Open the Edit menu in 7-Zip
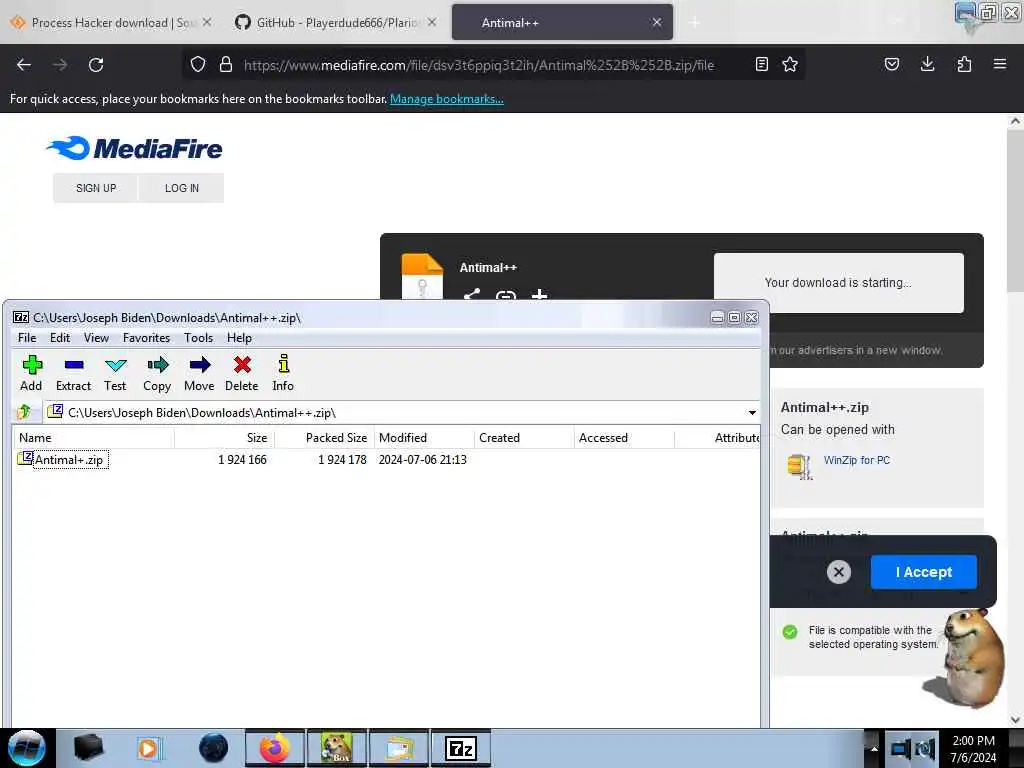This screenshot has width=1024, height=768. (59, 338)
